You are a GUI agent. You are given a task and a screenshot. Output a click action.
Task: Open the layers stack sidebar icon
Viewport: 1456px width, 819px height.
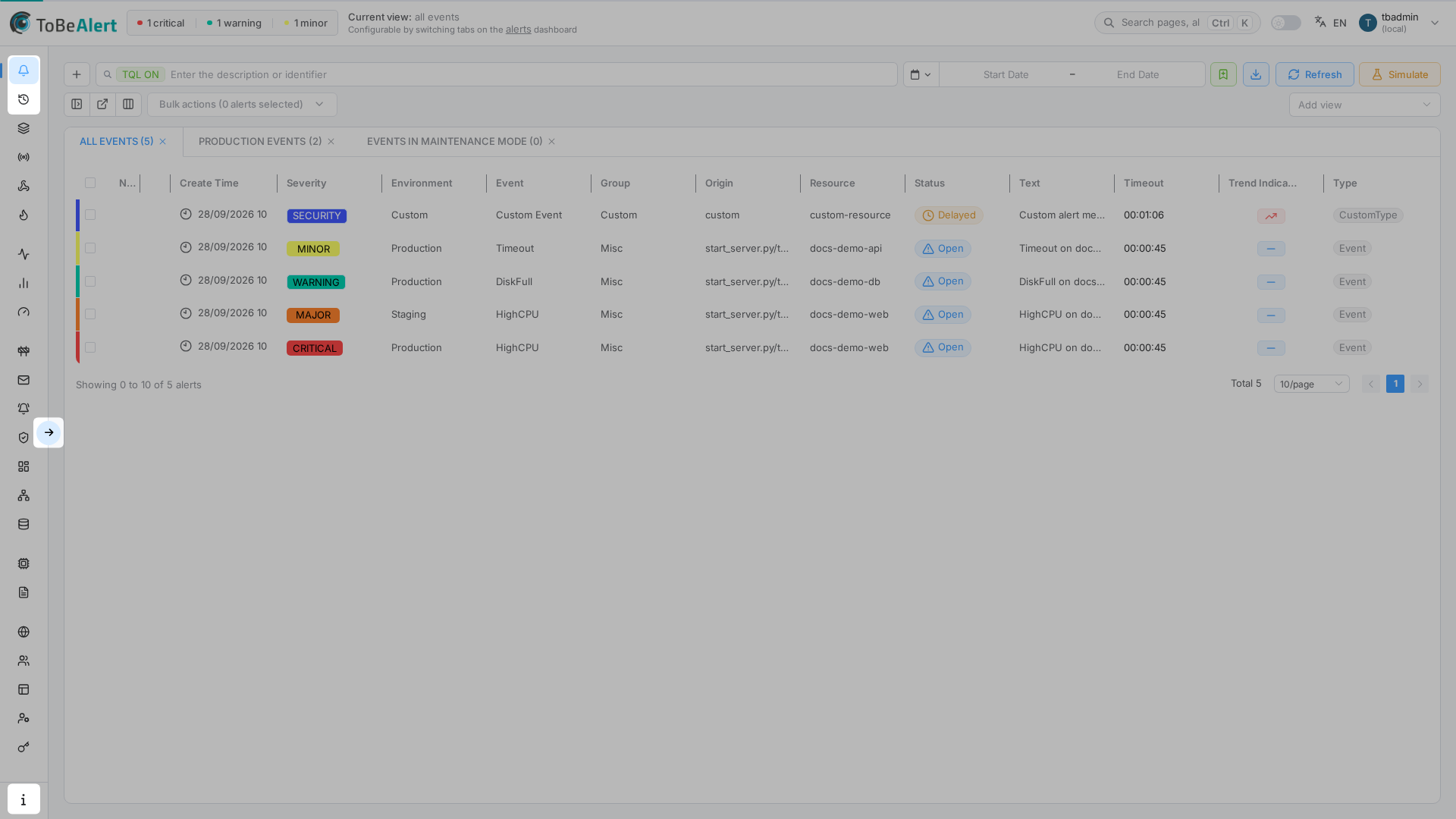[x=24, y=128]
